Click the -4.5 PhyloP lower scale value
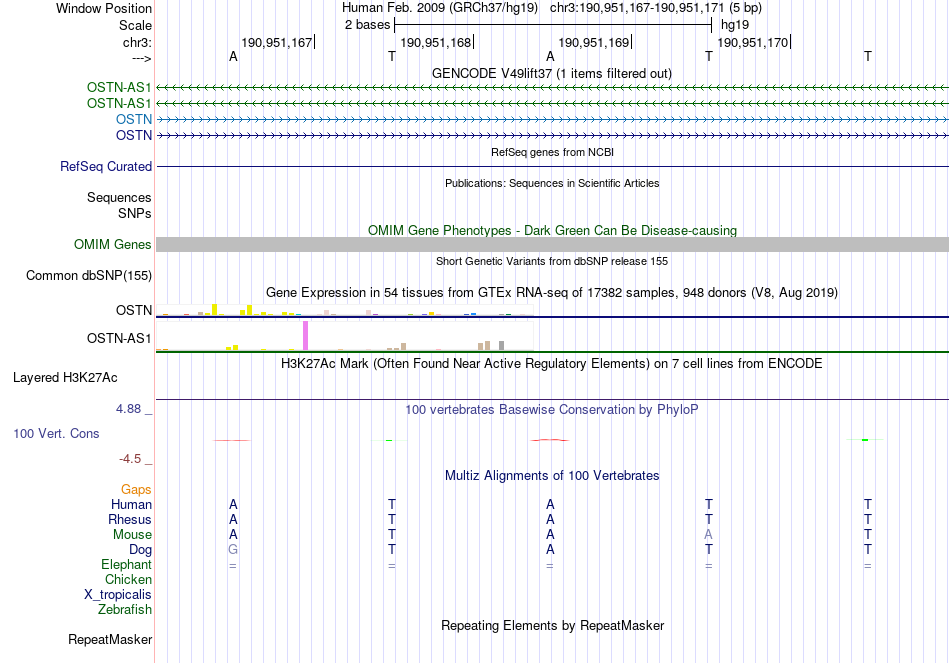Image resolution: width=950 pixels, height=663 pixels. (130, 459)
